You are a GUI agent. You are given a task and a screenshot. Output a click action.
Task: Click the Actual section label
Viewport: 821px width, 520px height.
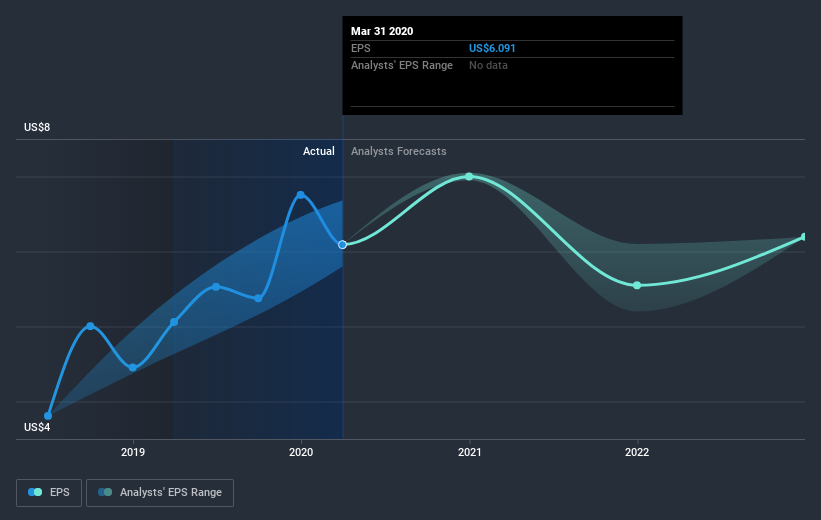click(x=318, y=151)
